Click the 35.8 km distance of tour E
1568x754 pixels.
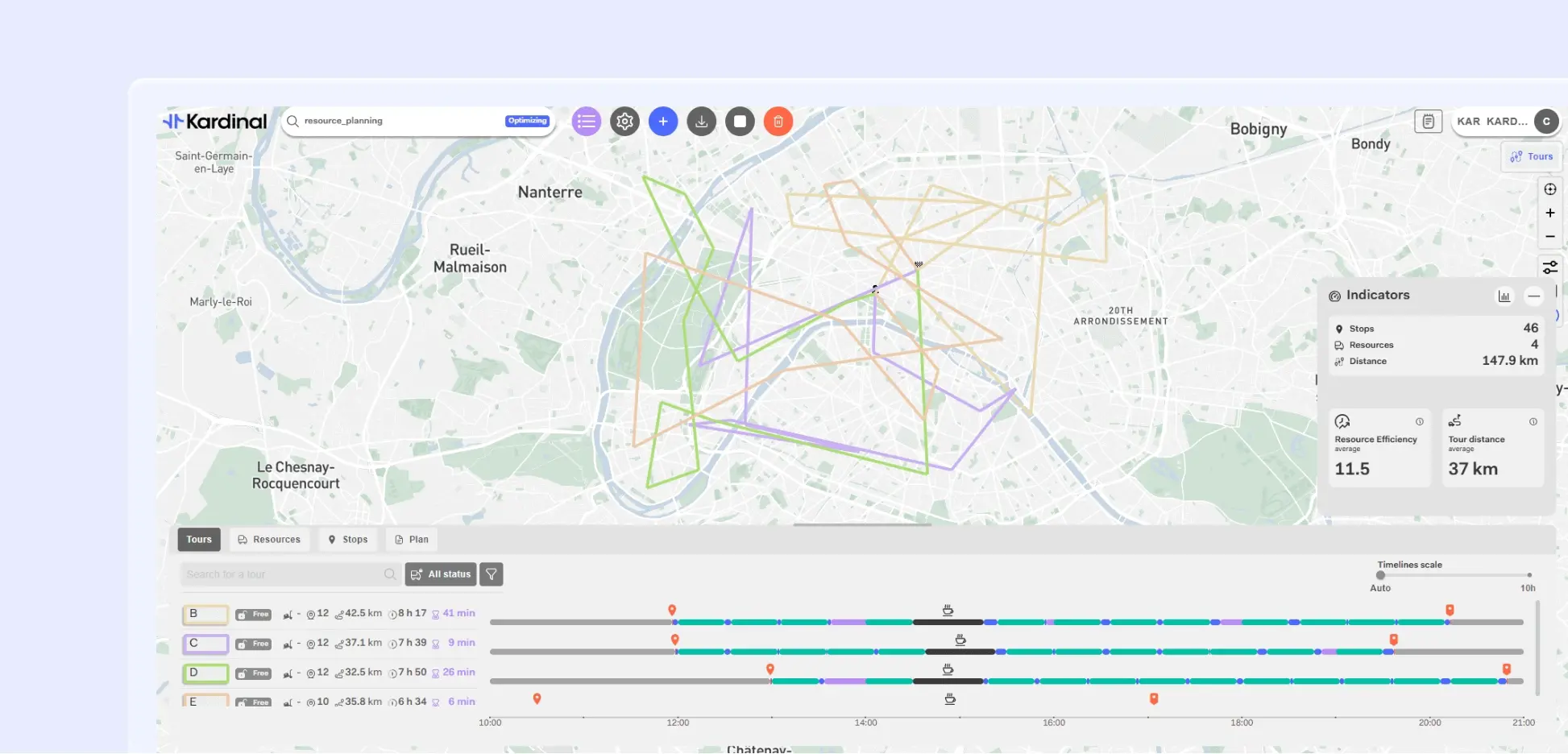[359, 702]
